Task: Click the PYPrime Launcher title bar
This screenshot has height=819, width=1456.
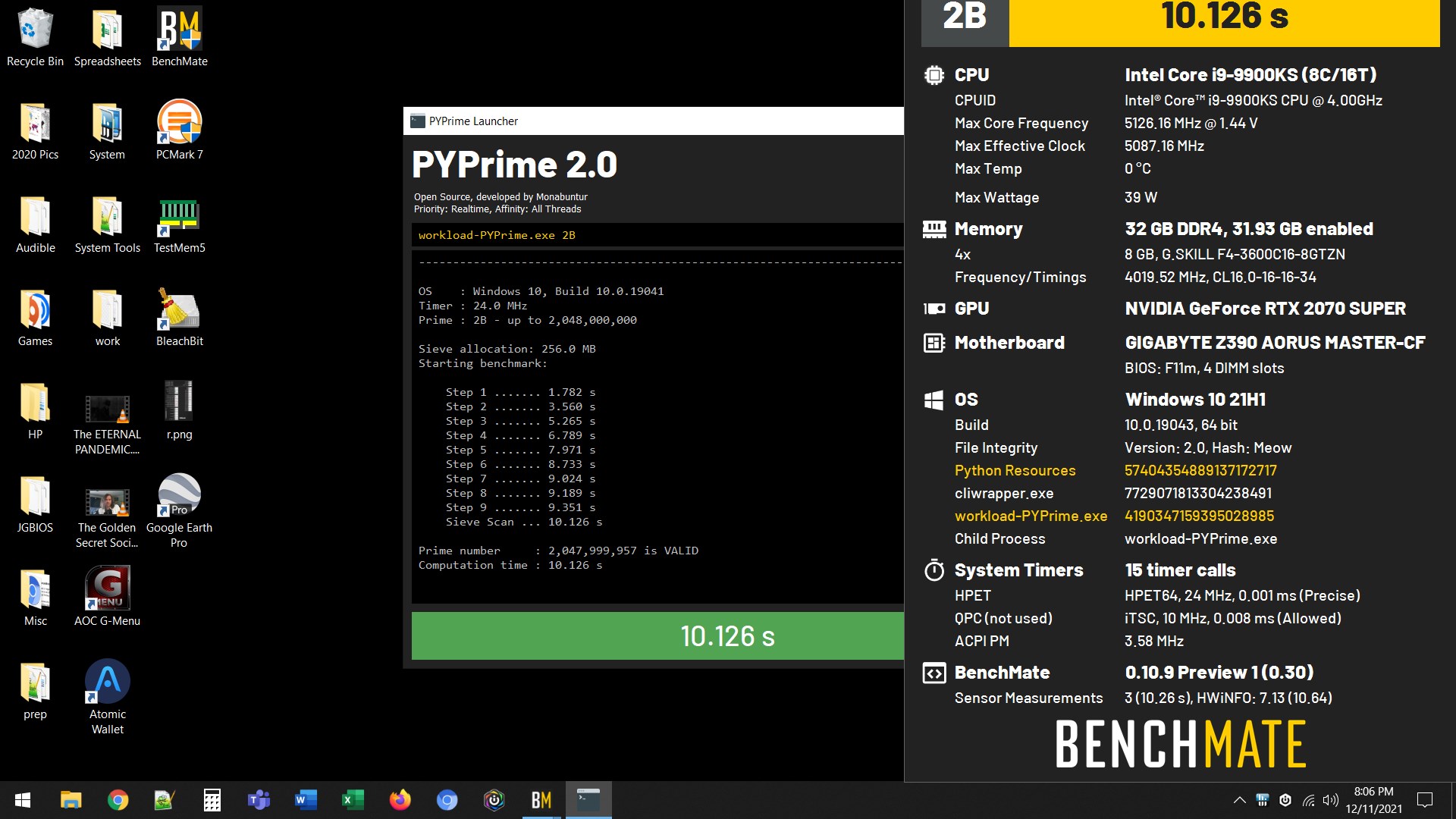Action: click(653, 121)
